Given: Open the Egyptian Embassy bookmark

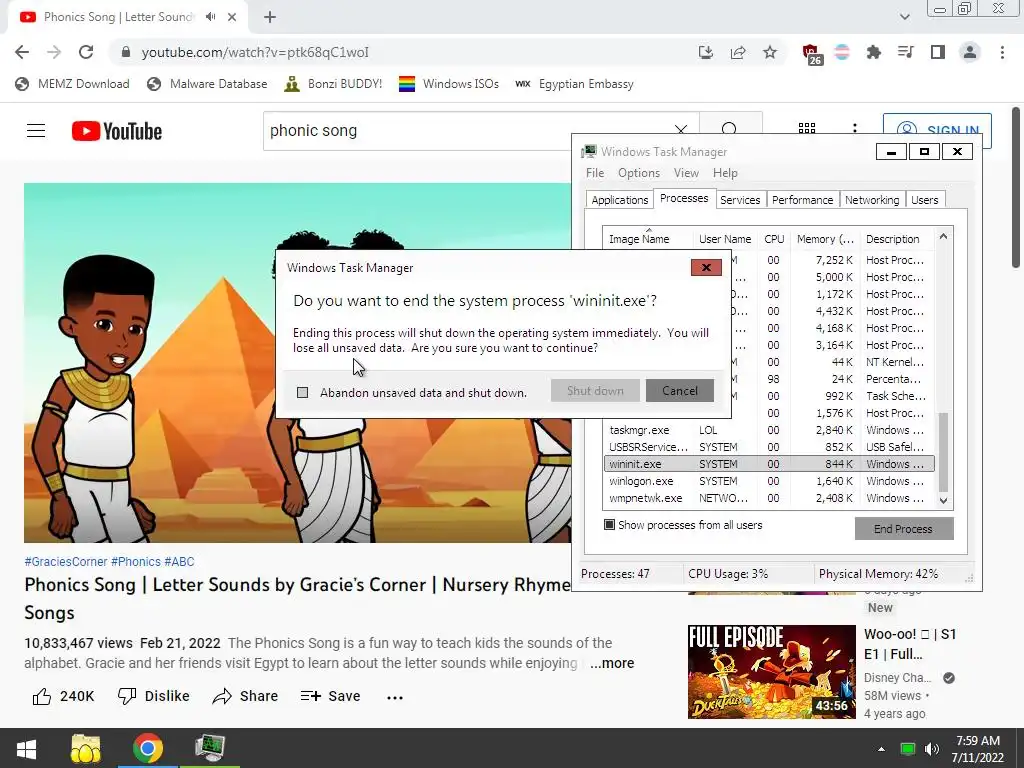Looking at the screenshot, I should pyautogui.click(x=575, y=84).
